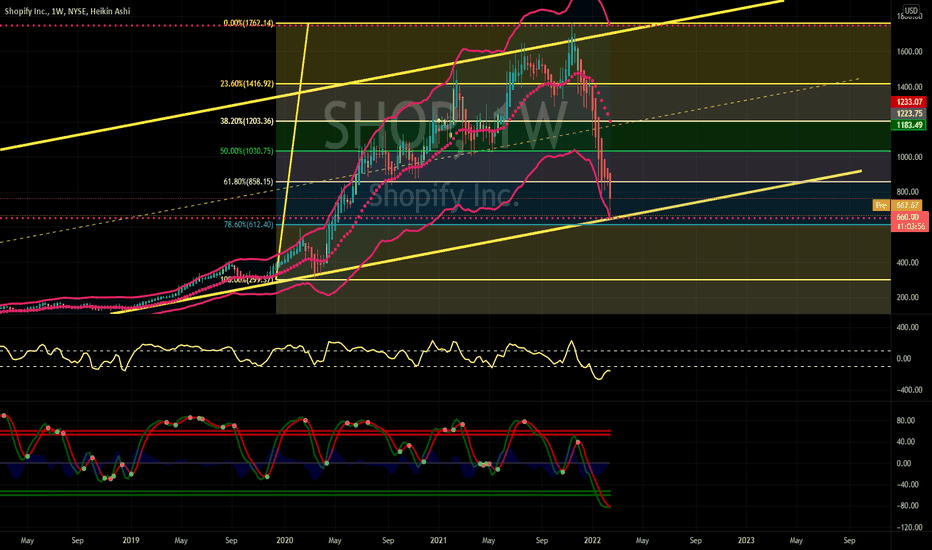Viewport: 932px width, 550px height.
Task: Click the 2019 label on time axis
Action: [131, 540]
